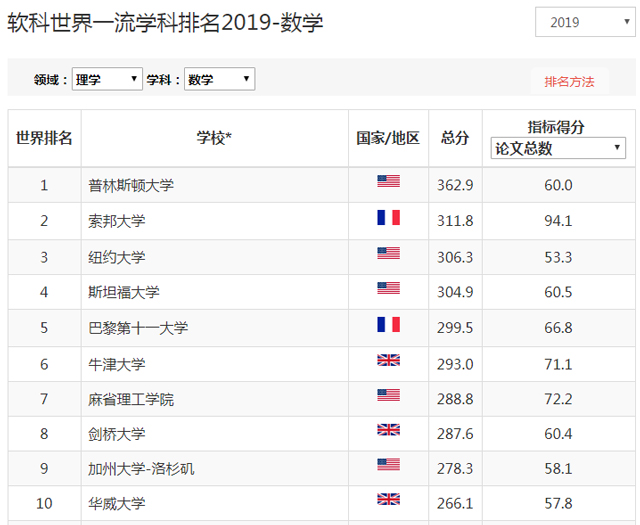Click the 总分 column header

455,138
